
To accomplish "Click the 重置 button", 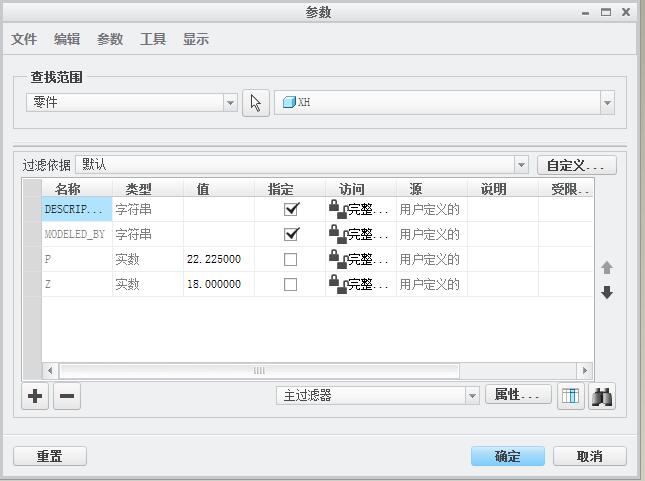I will click(x=50, y=456).
